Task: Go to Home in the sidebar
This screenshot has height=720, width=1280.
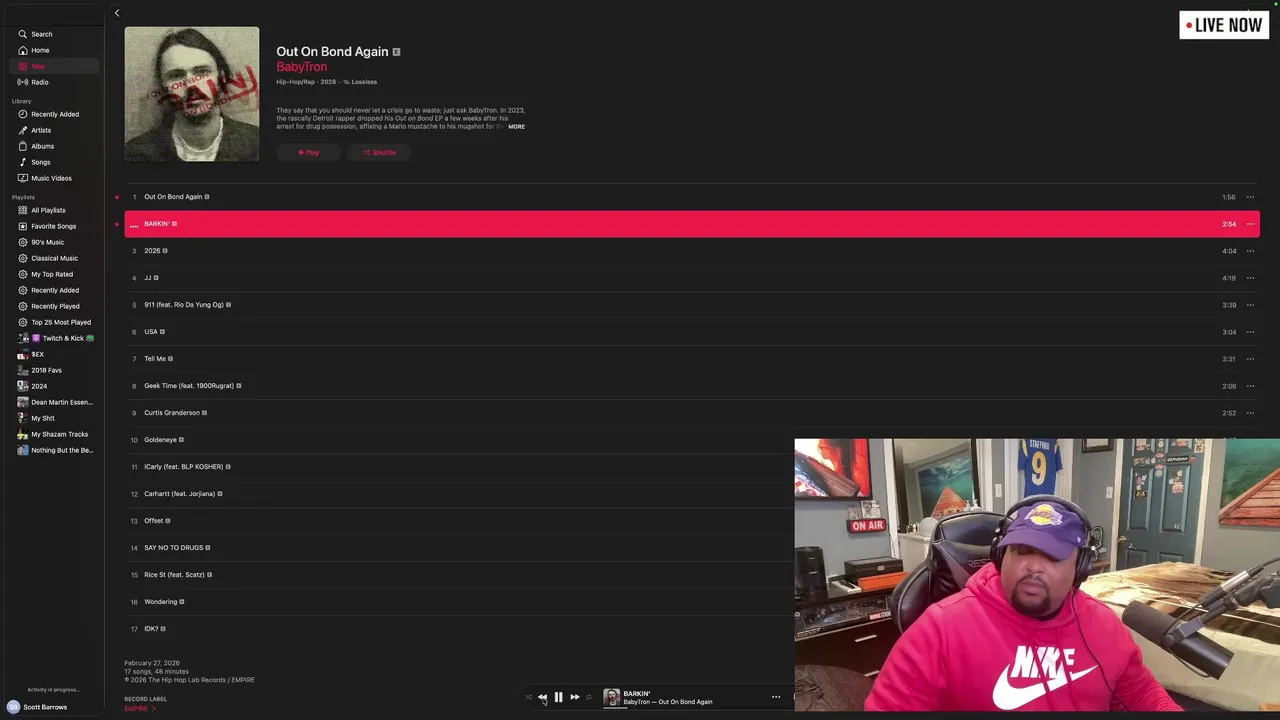Action: [54, 50]
